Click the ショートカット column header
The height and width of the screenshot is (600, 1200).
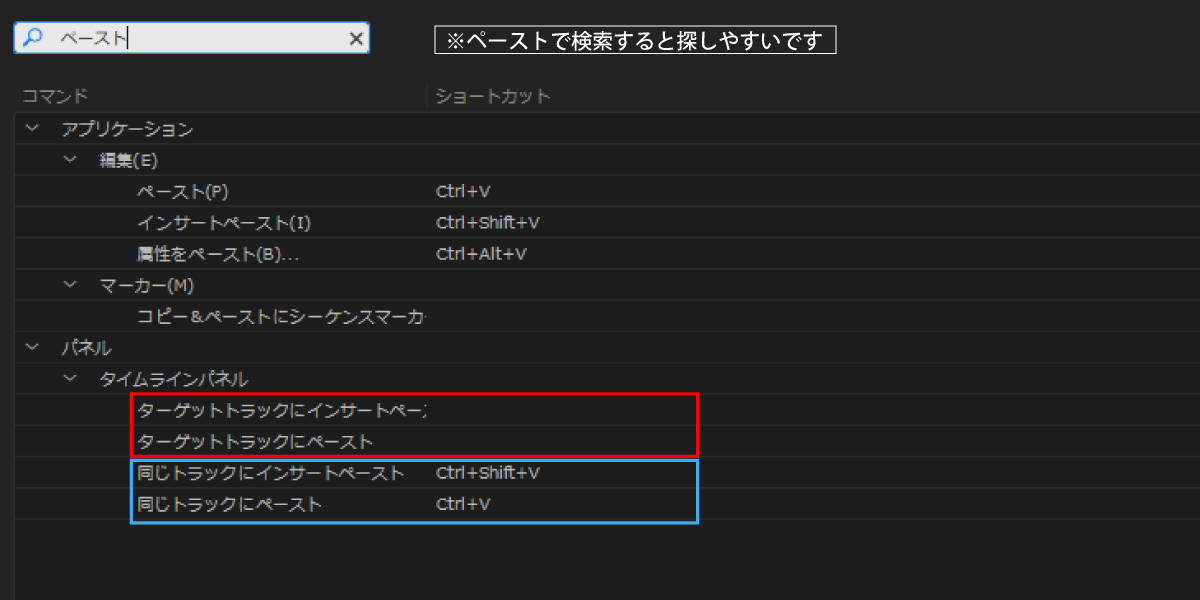[493, 96]
